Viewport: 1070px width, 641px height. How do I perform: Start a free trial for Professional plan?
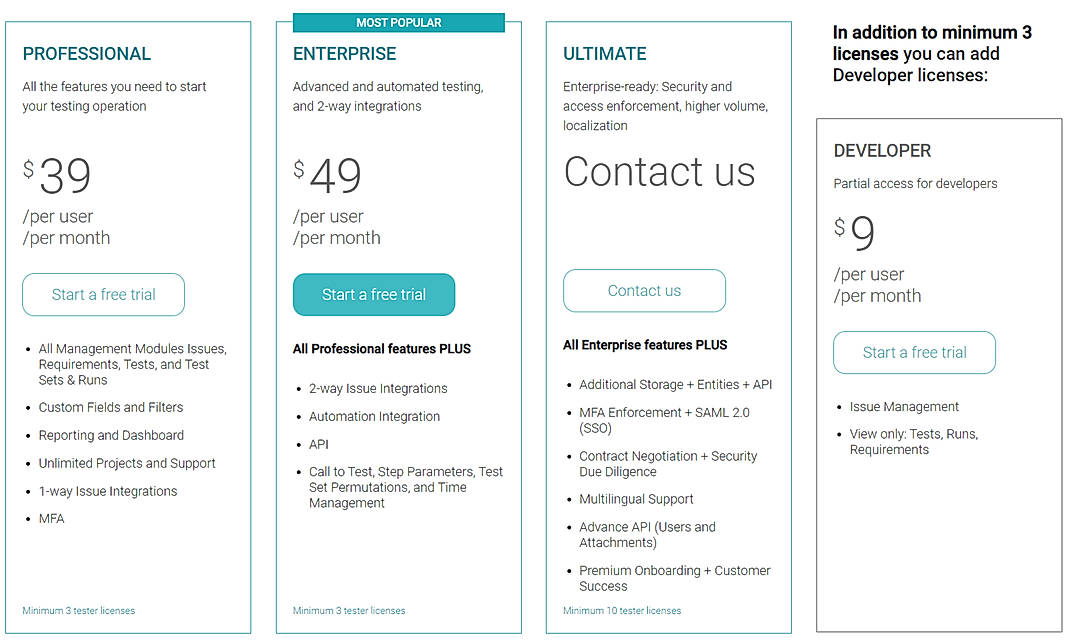[103, 294]
